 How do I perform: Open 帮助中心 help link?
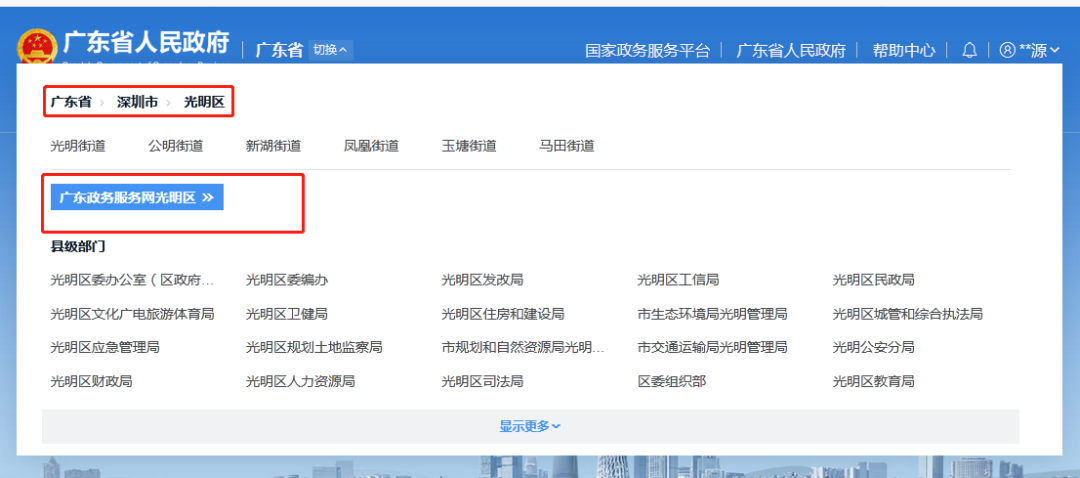[904, 50]
